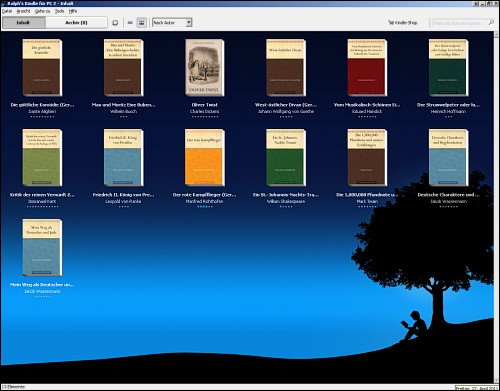Open Ein St.-Johannis-Nachts-Traum cover

tap(286, 158)
